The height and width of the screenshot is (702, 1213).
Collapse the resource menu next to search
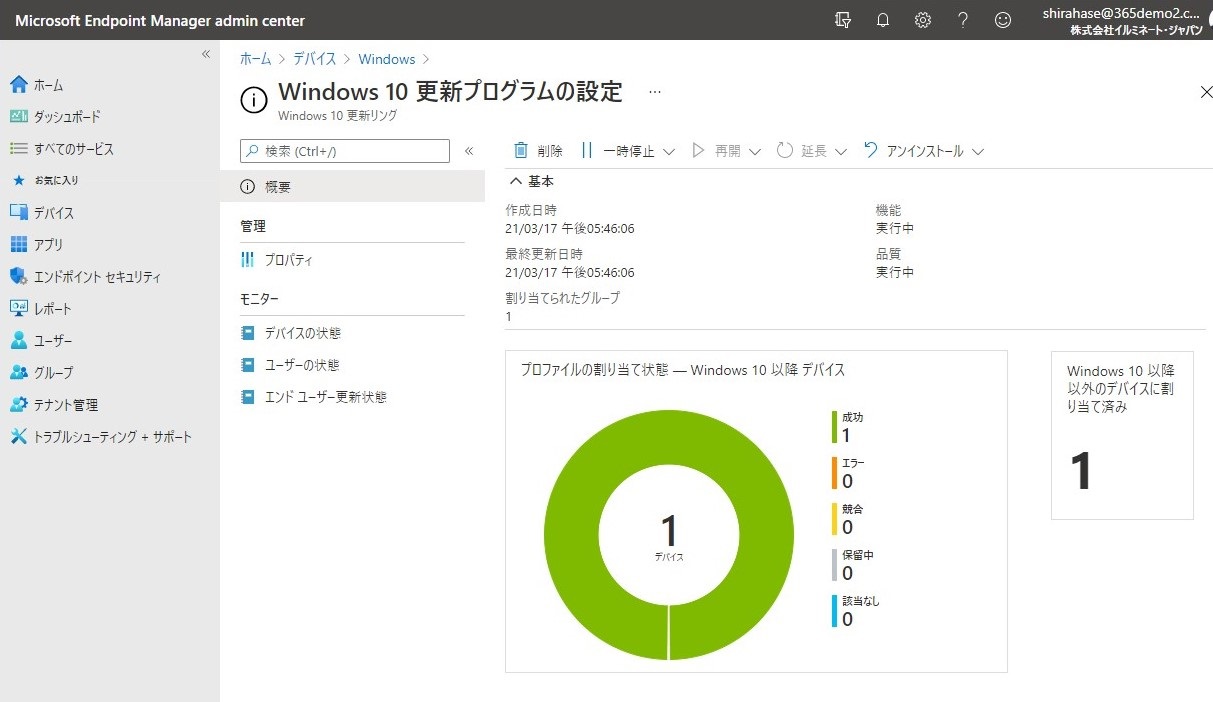coord(469,151)
